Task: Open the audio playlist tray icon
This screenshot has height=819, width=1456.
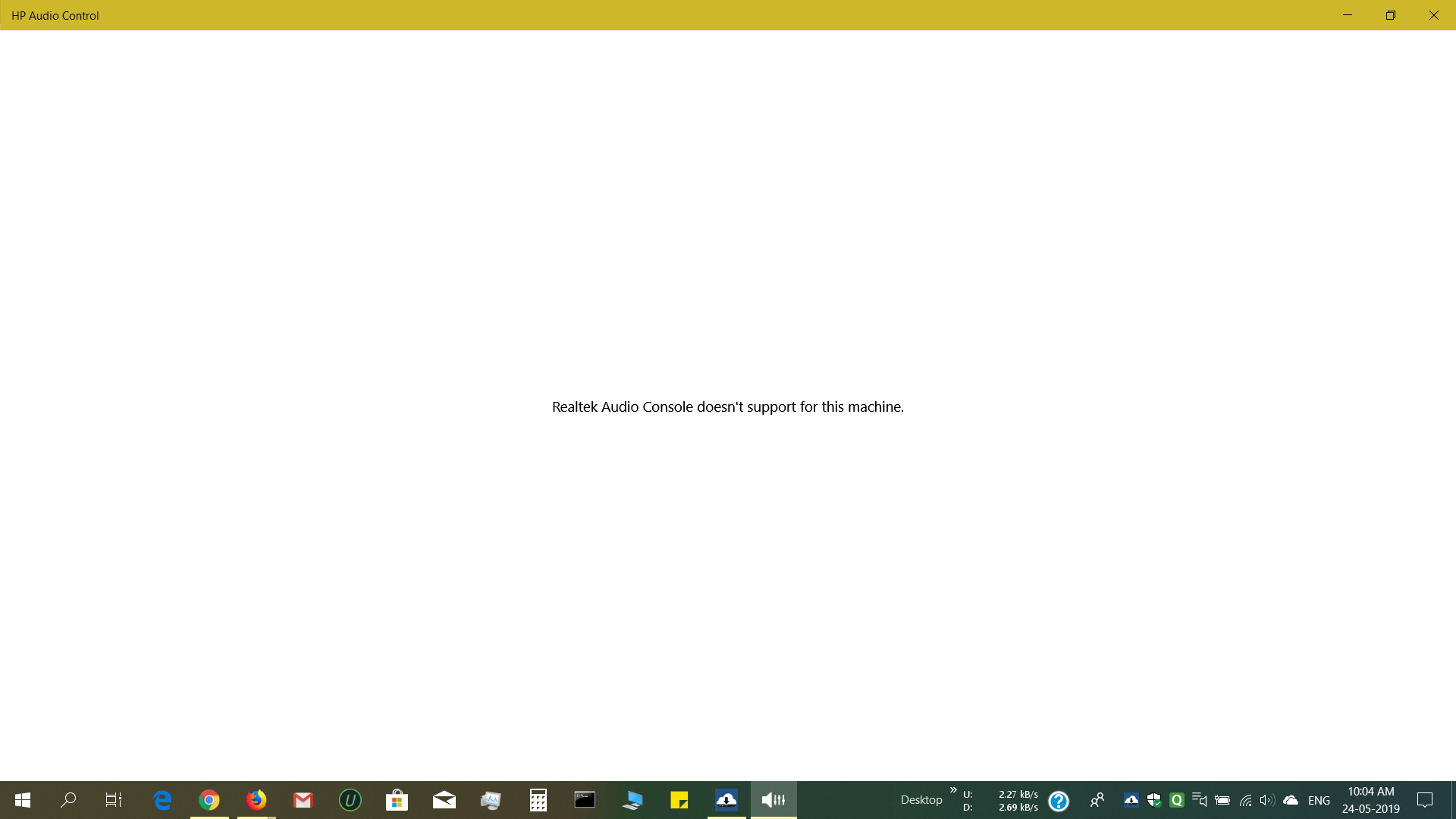Action: [x=1200, y=800]
